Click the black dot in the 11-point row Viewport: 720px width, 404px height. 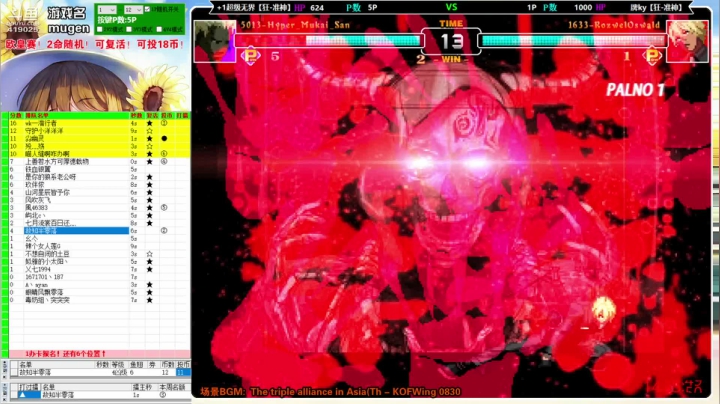[x=164, y=138]
